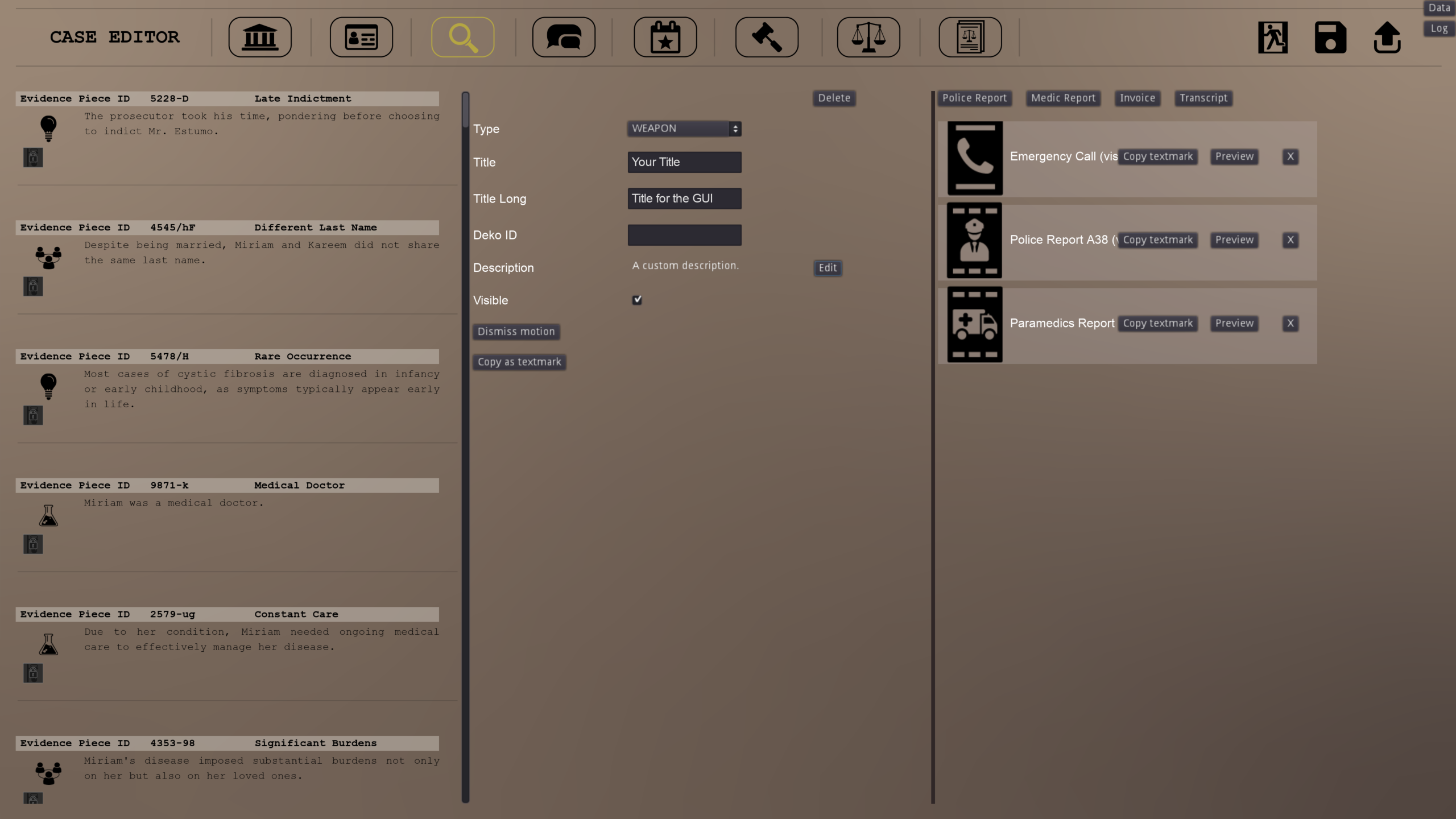This screenshot has height=819, width=1456.
Task: Toggle the Visible checkbox
Action: click(x=637, y=300)
